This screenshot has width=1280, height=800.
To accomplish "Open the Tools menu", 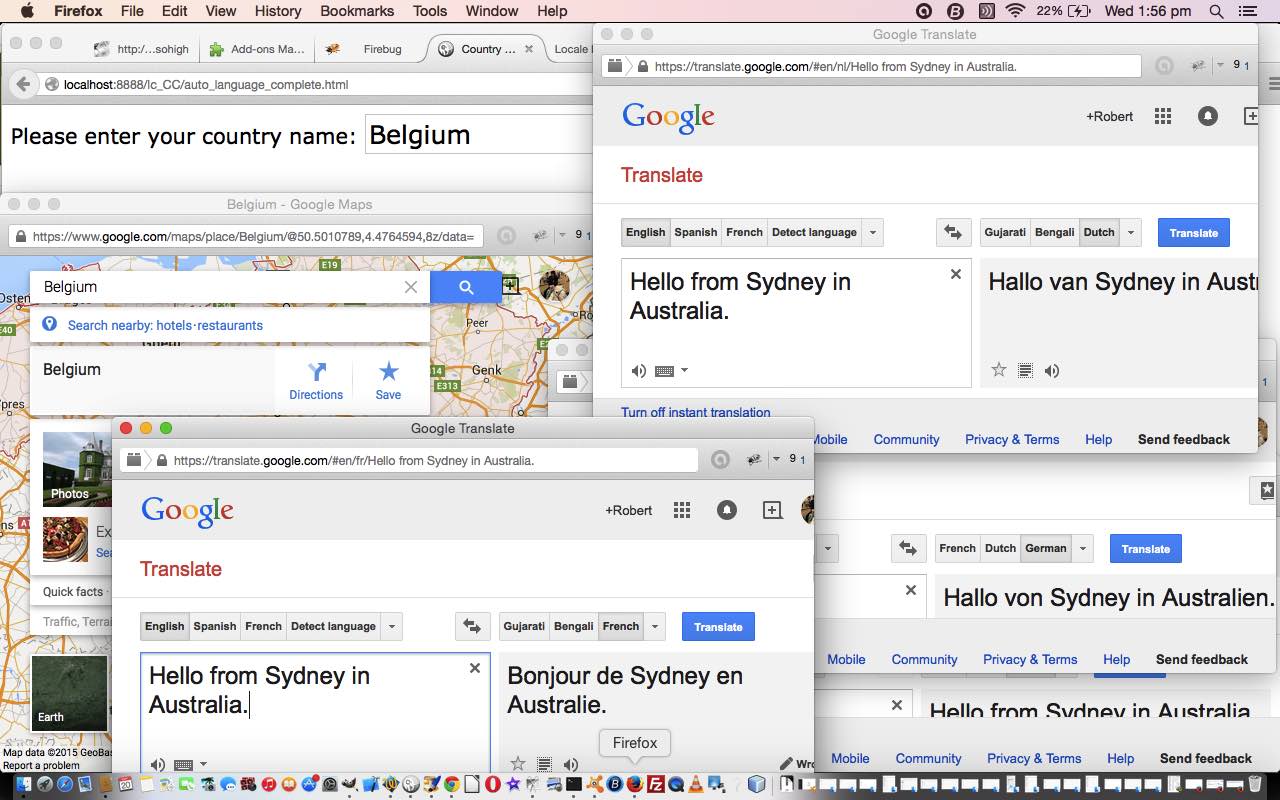I will click(430, 11).
